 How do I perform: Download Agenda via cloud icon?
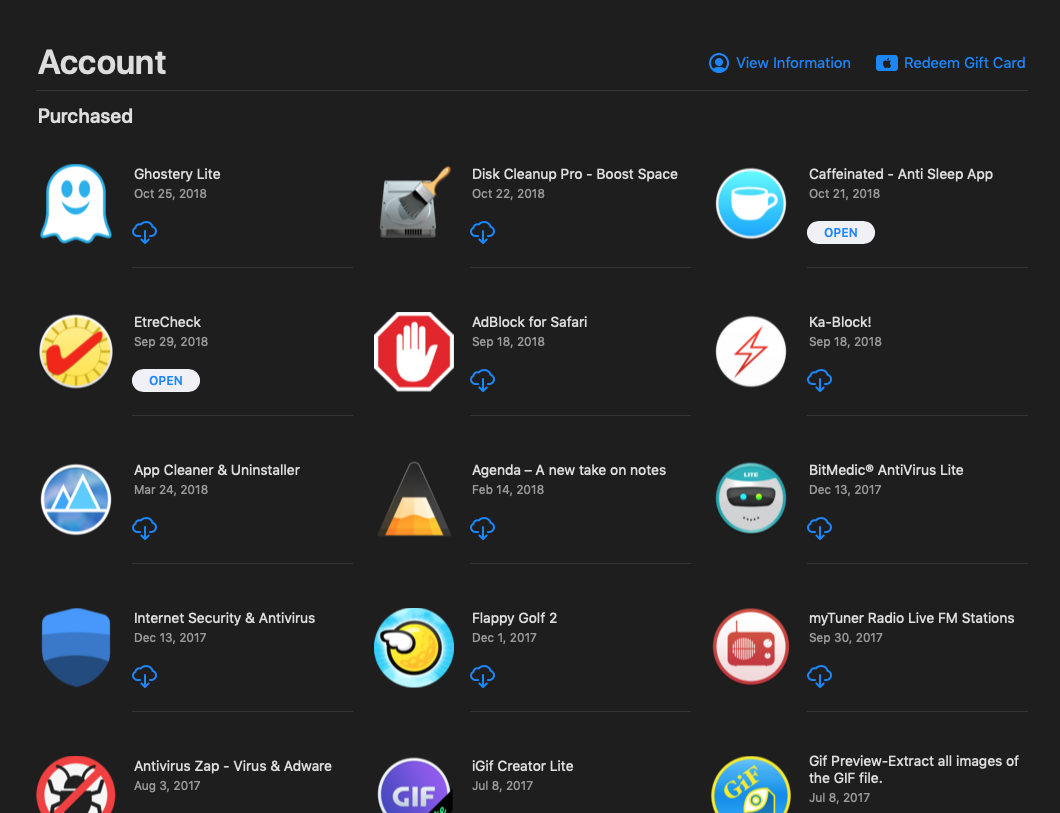[483, 528]
